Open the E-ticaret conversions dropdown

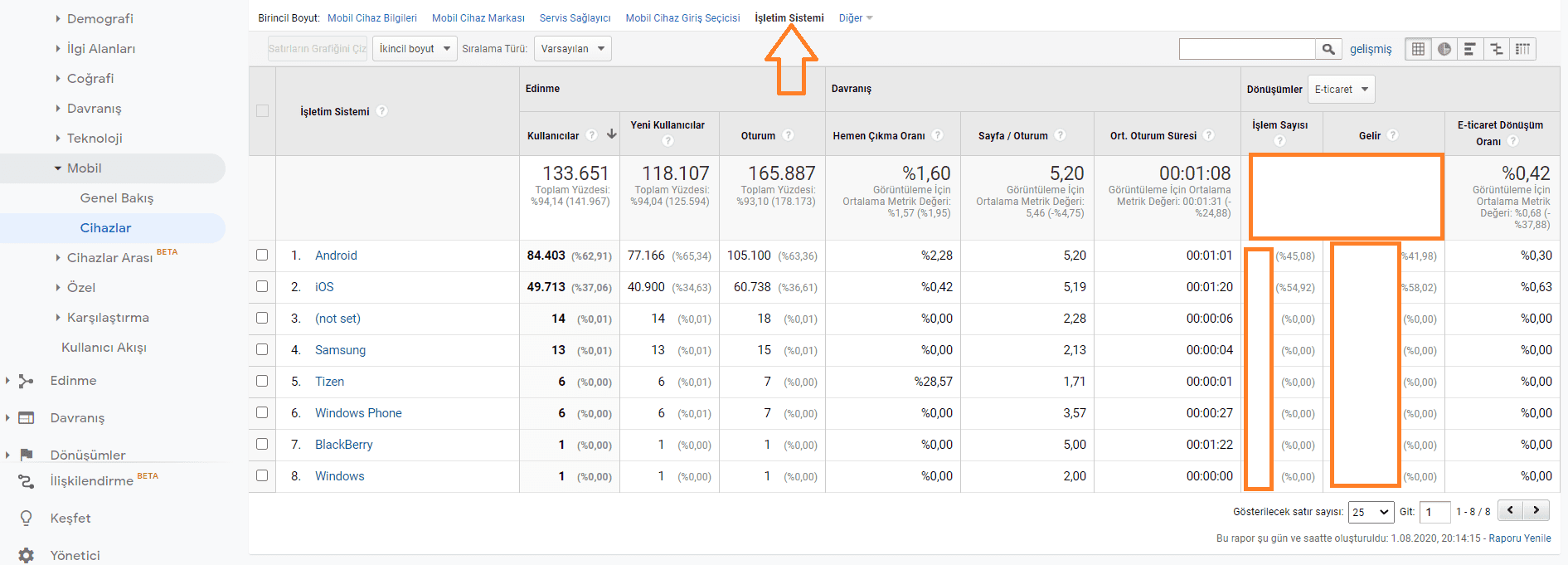click(x=1341, y=89)
